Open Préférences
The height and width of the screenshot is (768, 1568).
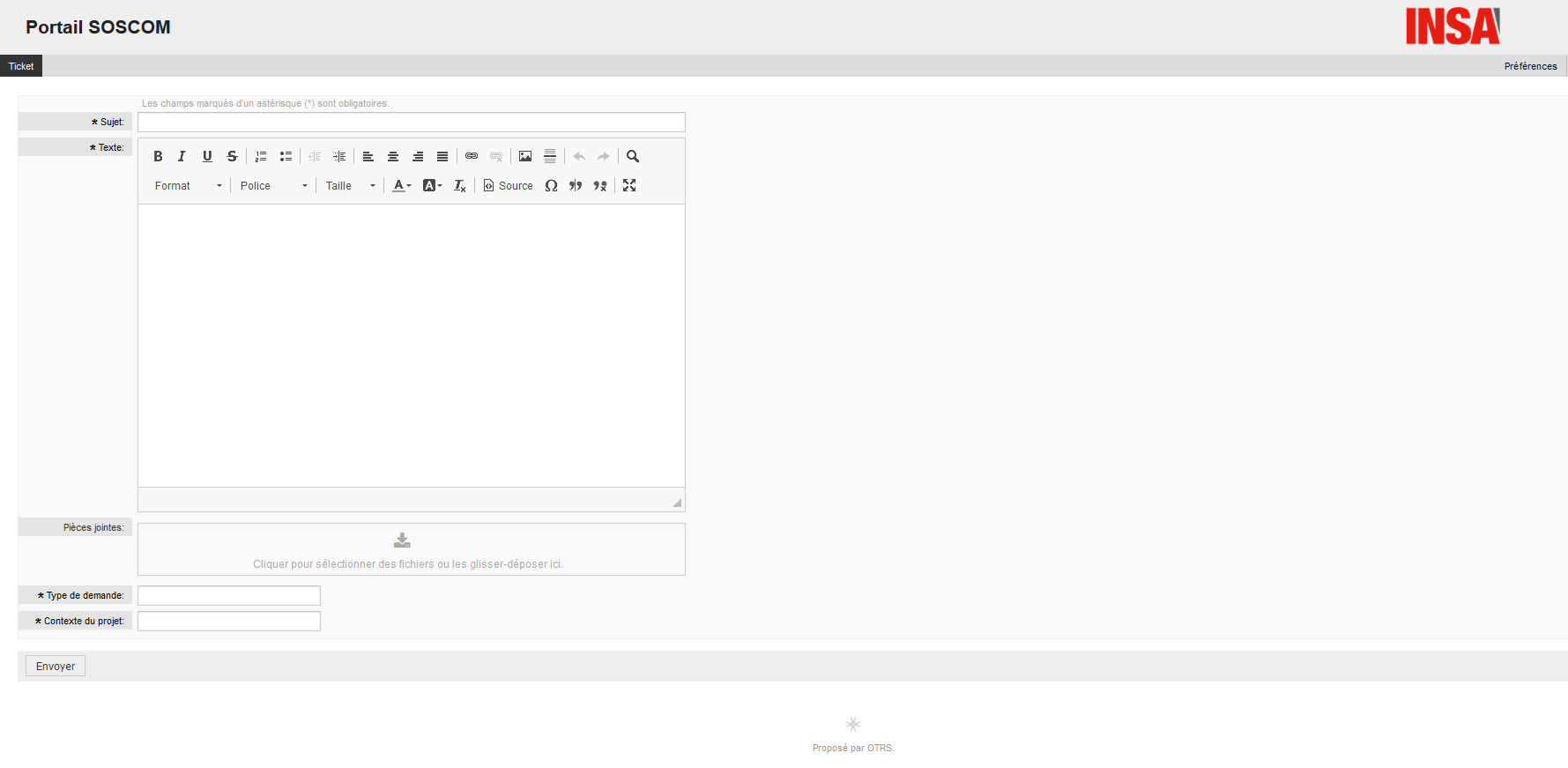(x=1530, y=66)
